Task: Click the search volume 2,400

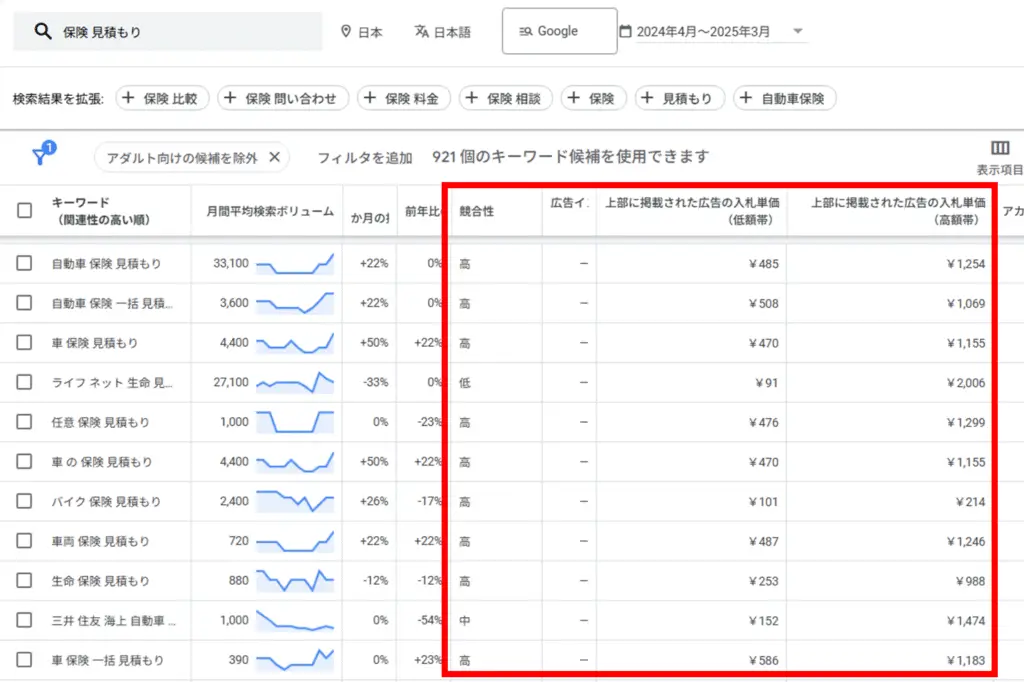Action: [x=234, y=501]
